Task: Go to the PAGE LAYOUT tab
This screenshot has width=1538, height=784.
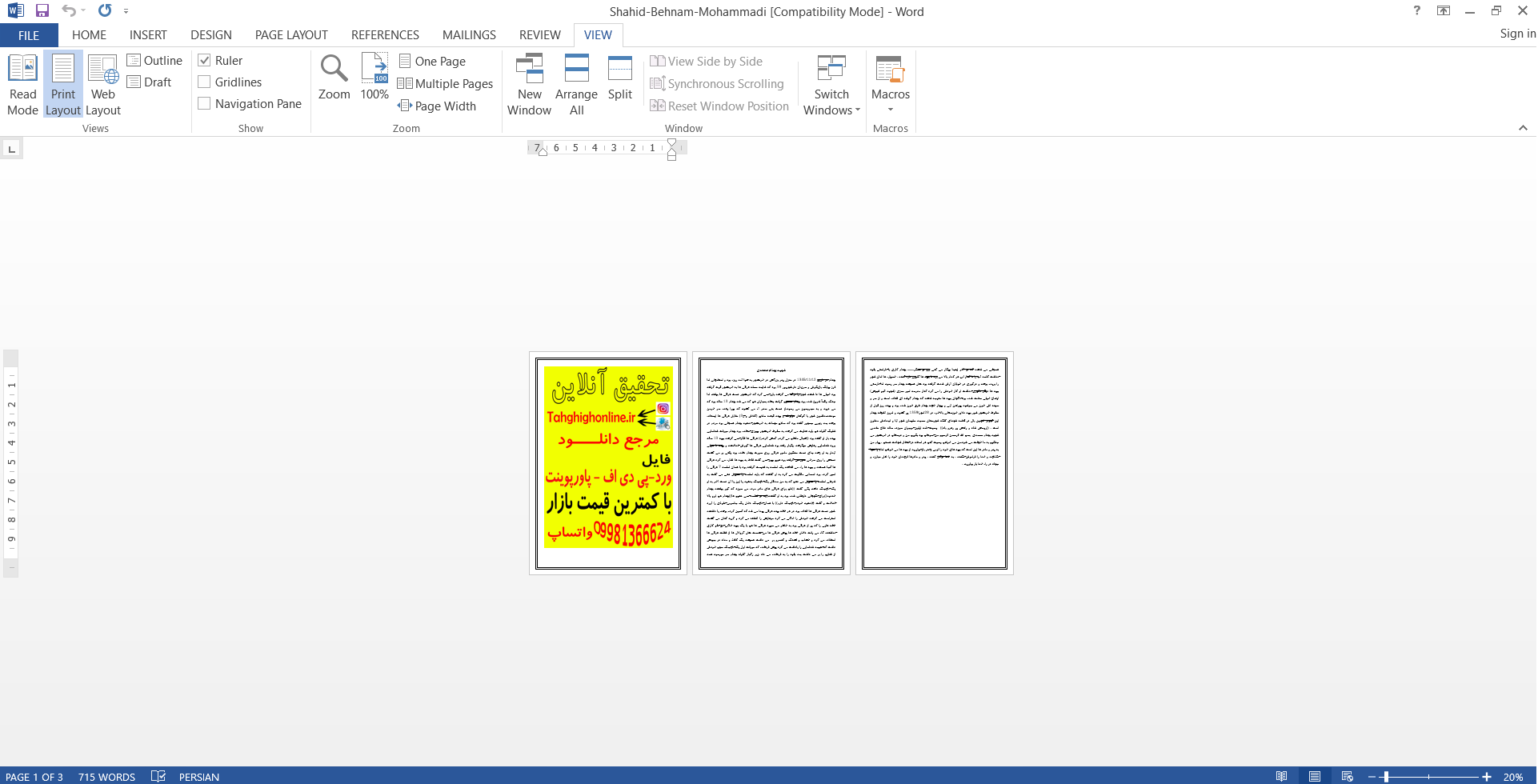Action: (291, 35)
